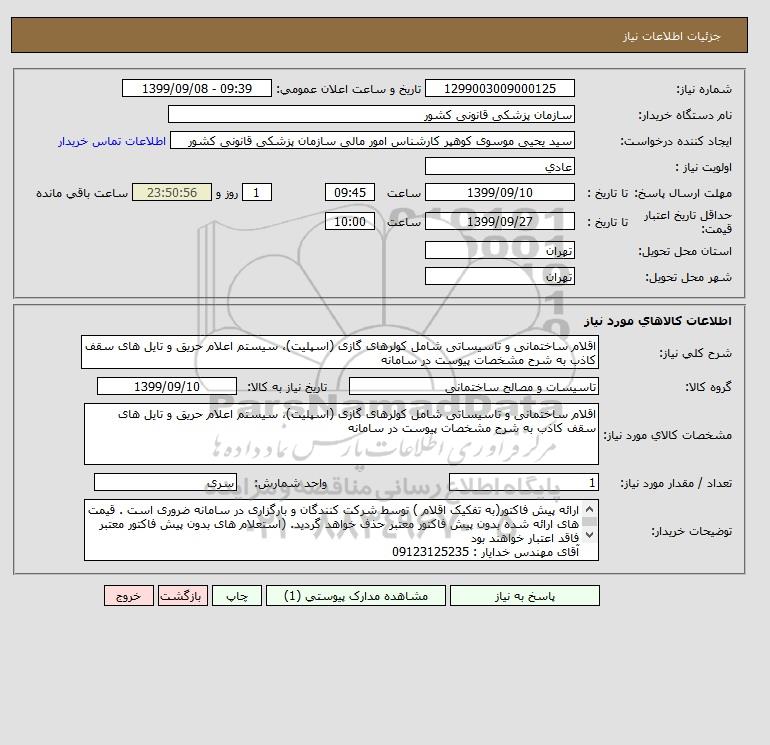Click the priority field عادي
Viewport: 770px width, 745px height.
(499, 166)
